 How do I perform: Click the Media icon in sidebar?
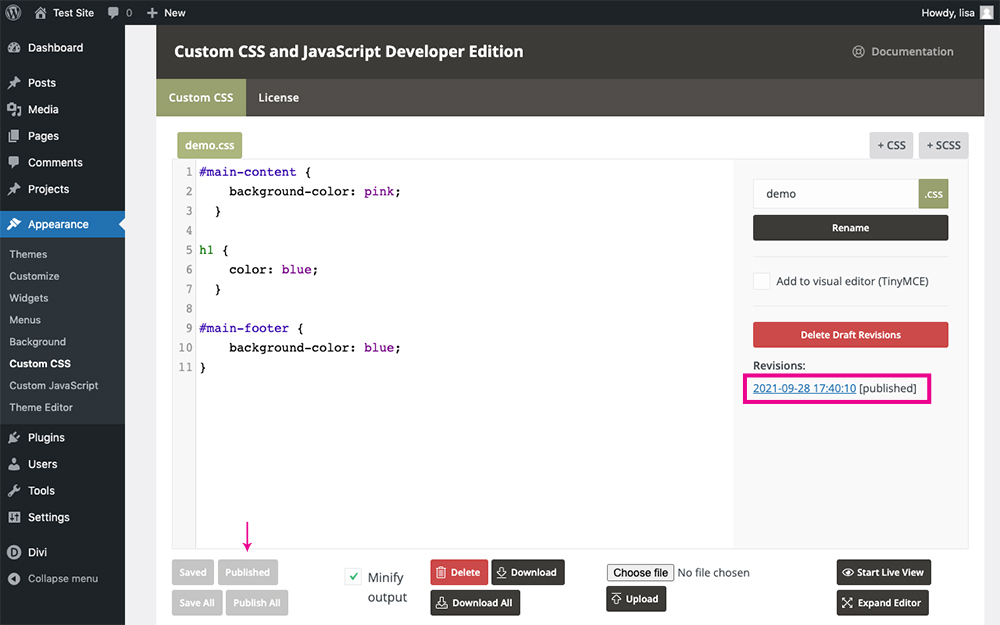14,110
